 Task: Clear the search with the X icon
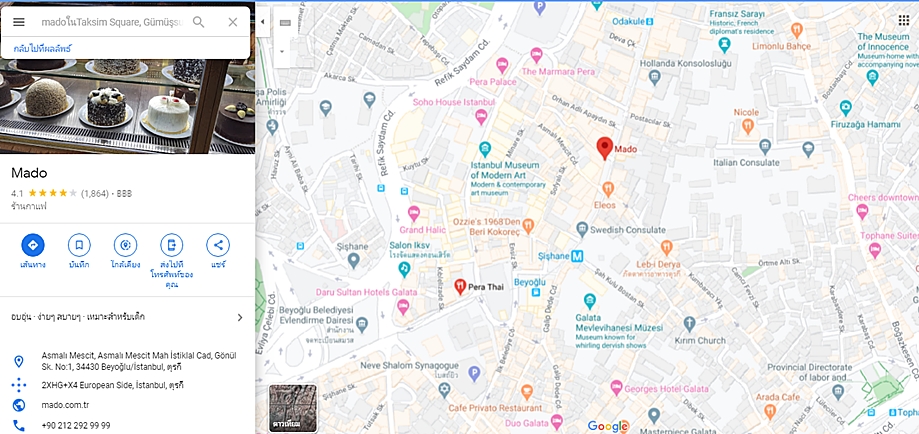click(x=233, y=22)
